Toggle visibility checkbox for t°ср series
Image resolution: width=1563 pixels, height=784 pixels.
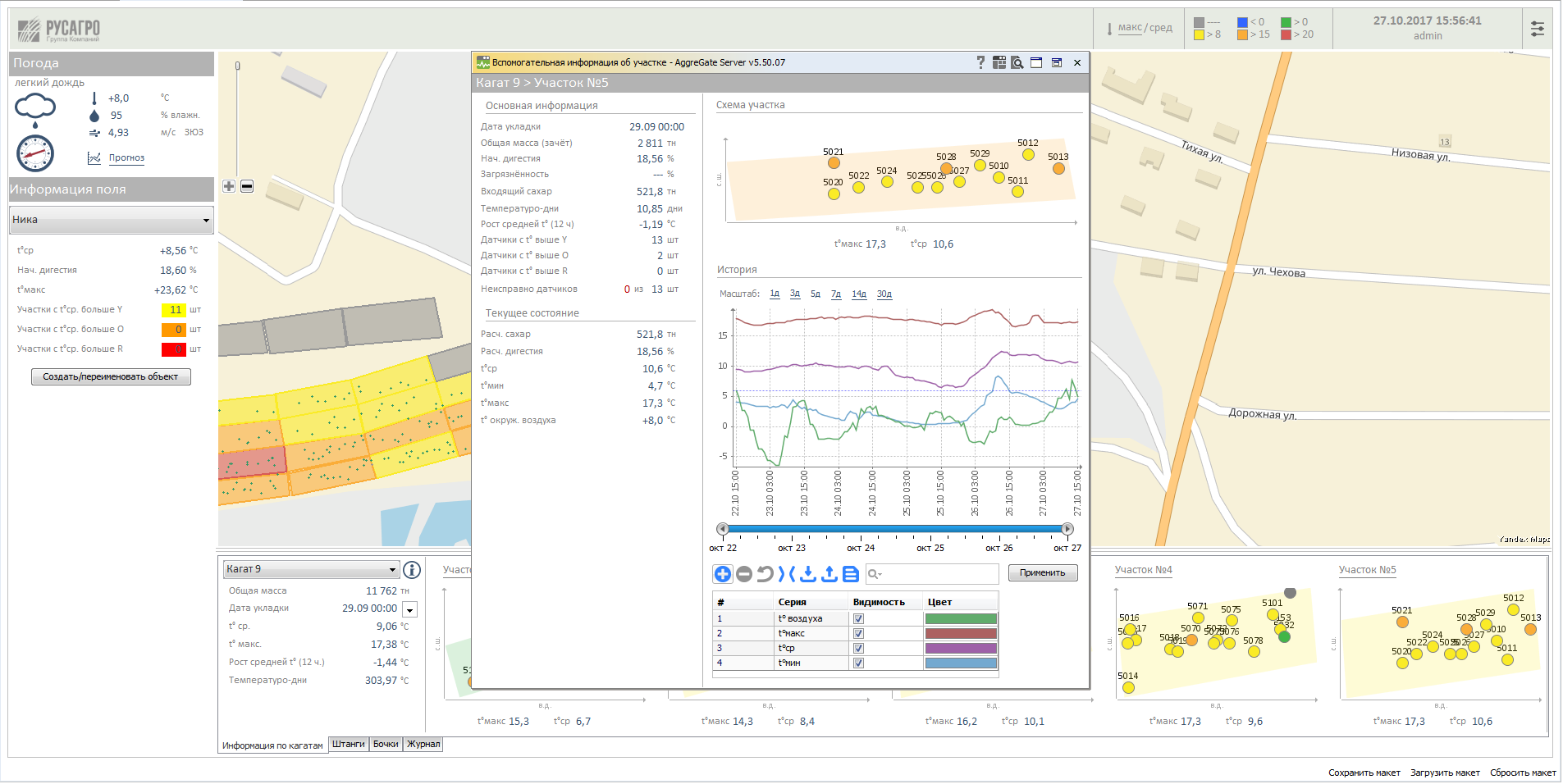858,649
